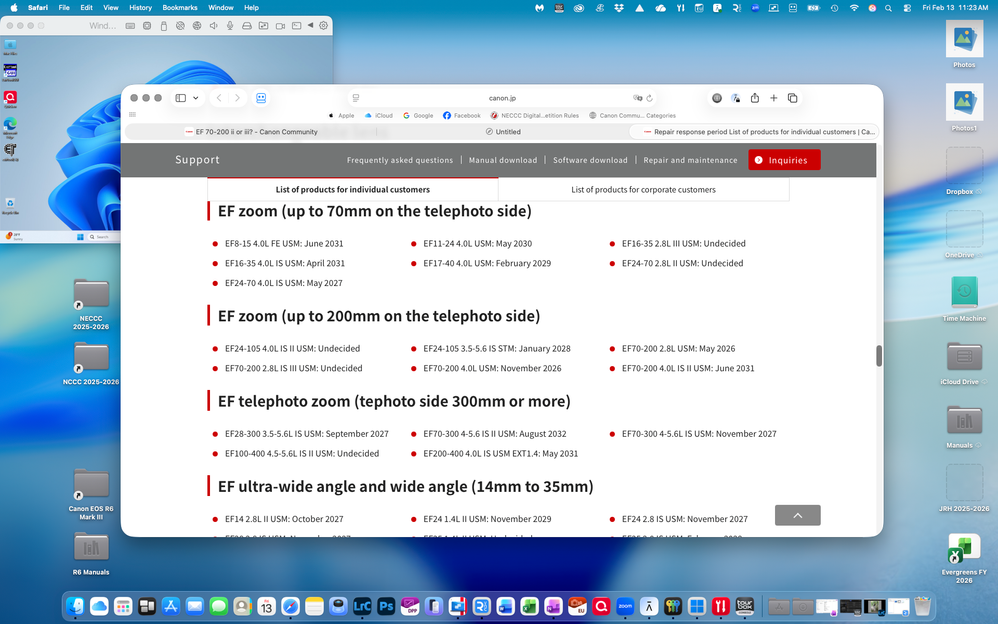Image resolution: width=998 pixels, height=624 pixels.
Task: Switch to the Untitled tab
Action: point(503,132)
